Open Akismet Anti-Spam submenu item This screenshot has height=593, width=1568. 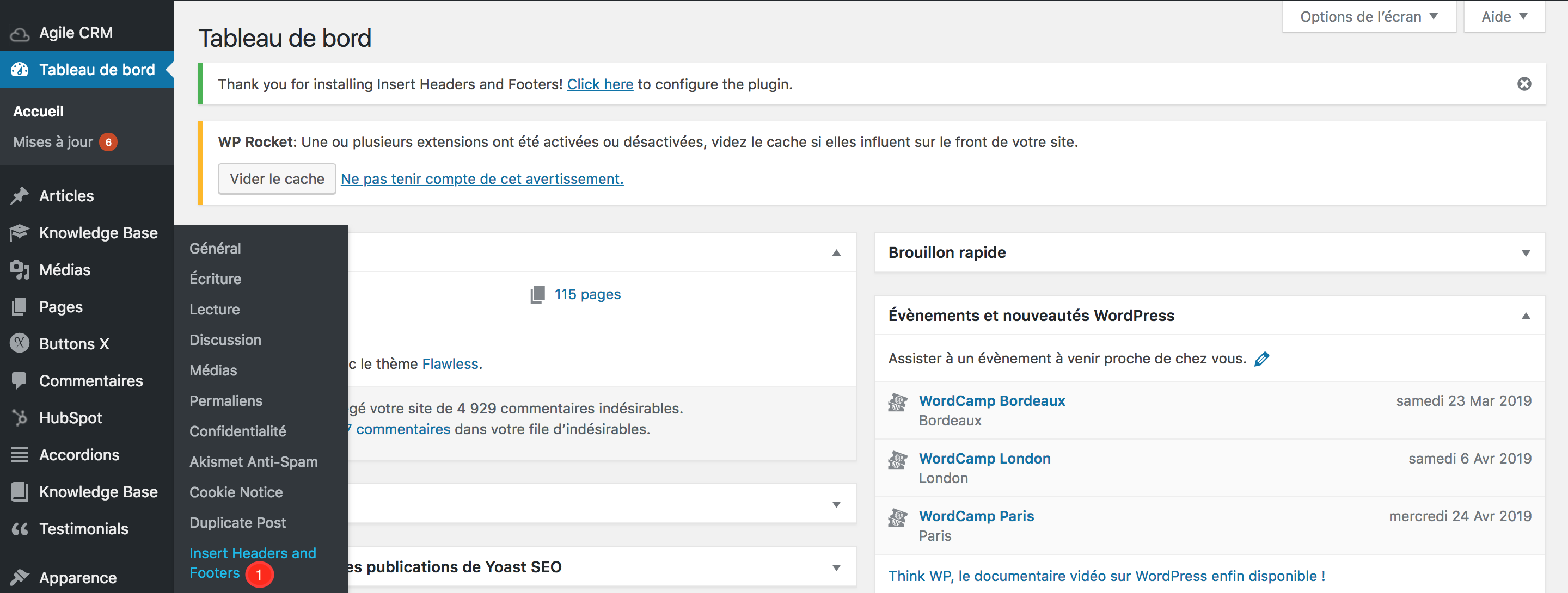tap(253, 462)
